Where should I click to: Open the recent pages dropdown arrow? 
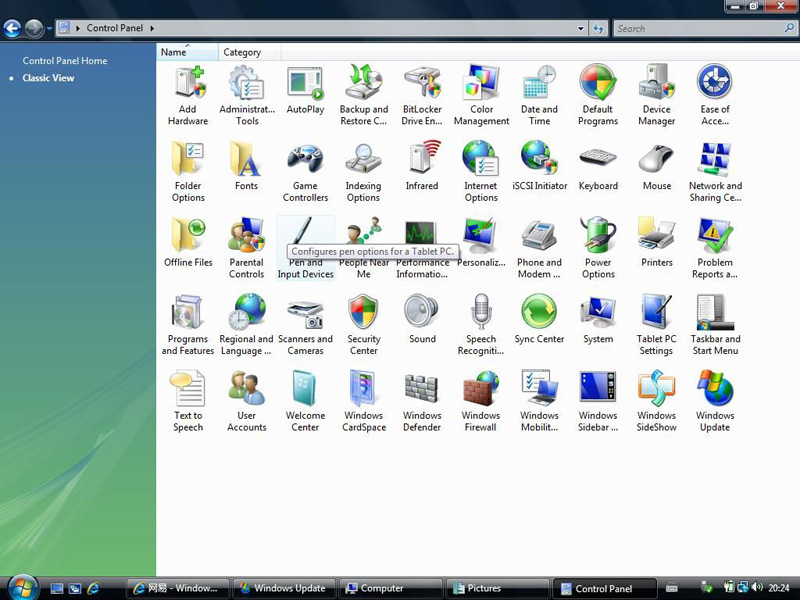49,29
